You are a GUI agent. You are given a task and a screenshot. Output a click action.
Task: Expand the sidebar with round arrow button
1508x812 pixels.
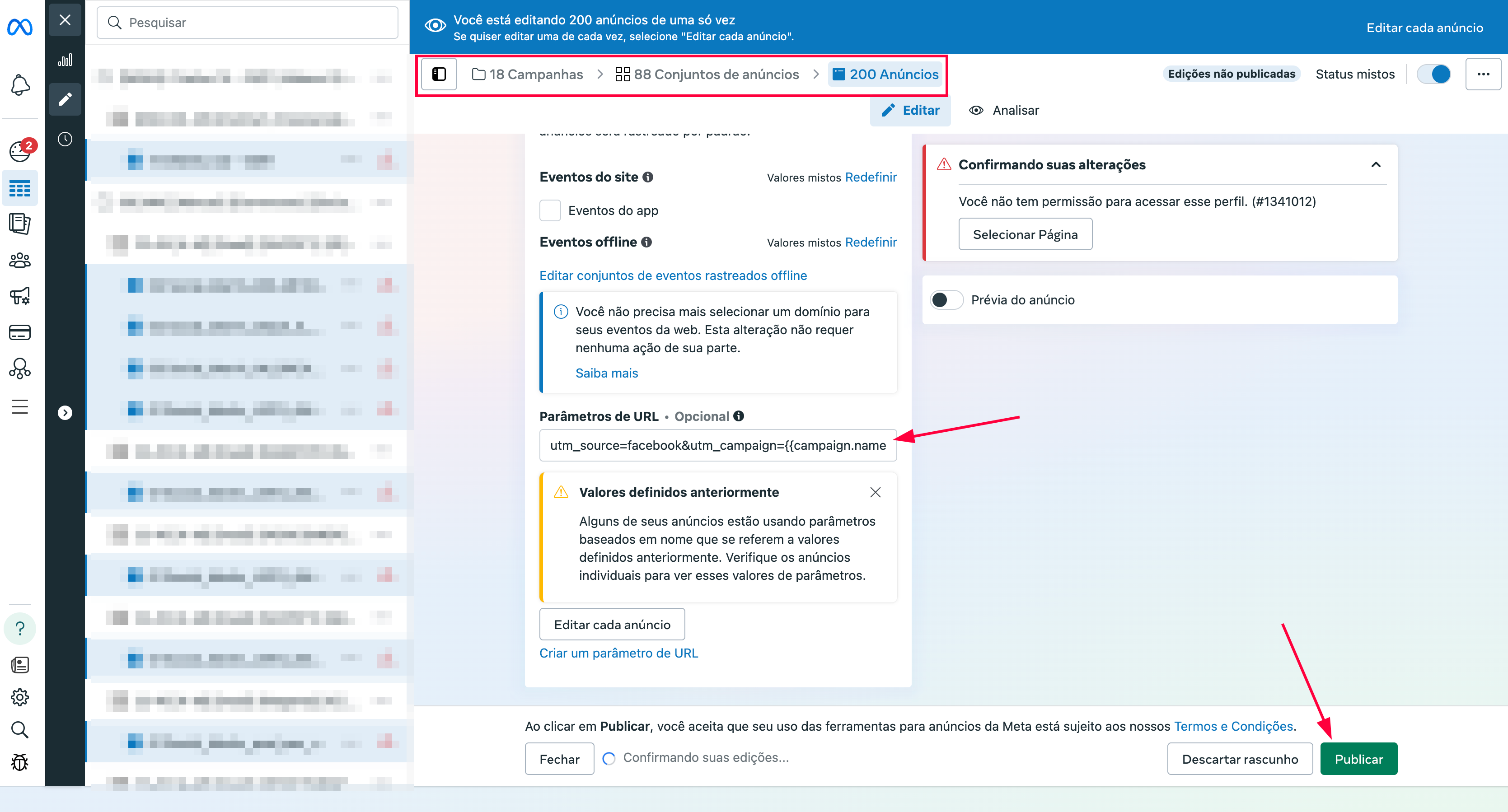point(65,413)
